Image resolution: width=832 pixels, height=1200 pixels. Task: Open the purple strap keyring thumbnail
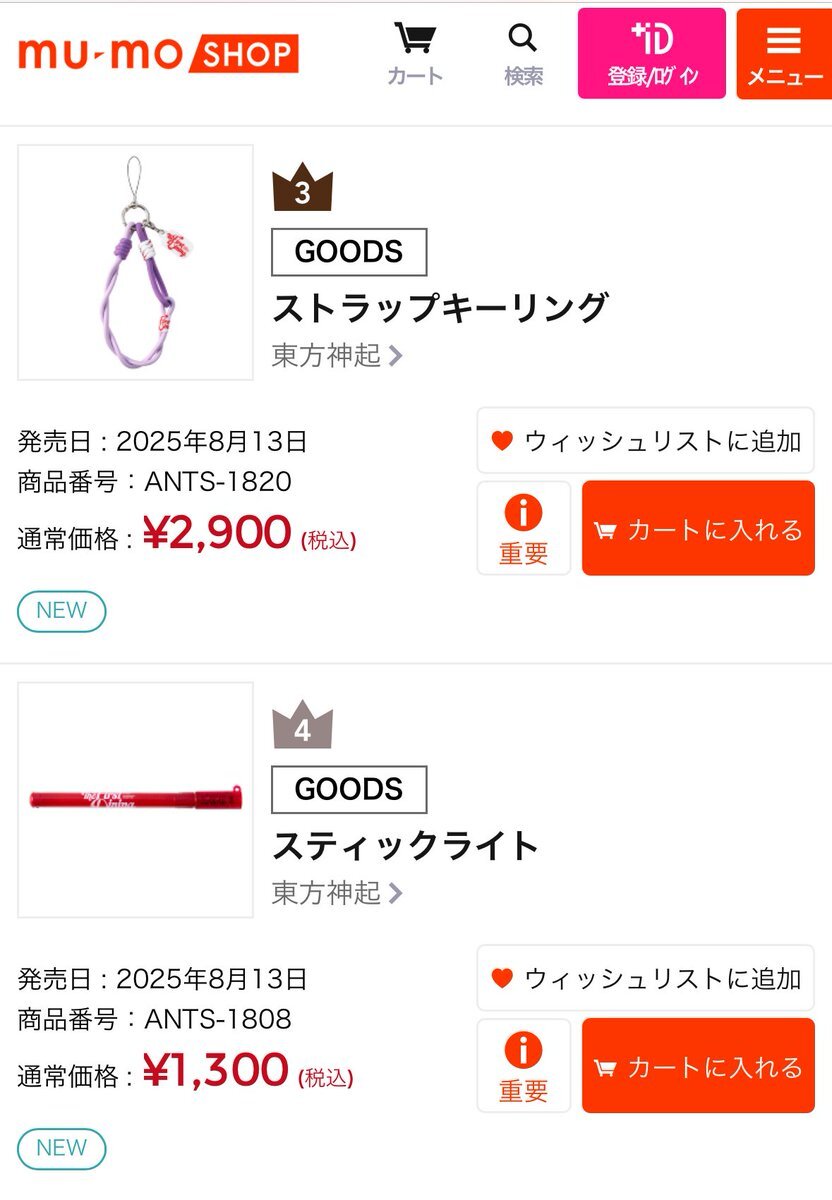(136, 262)
